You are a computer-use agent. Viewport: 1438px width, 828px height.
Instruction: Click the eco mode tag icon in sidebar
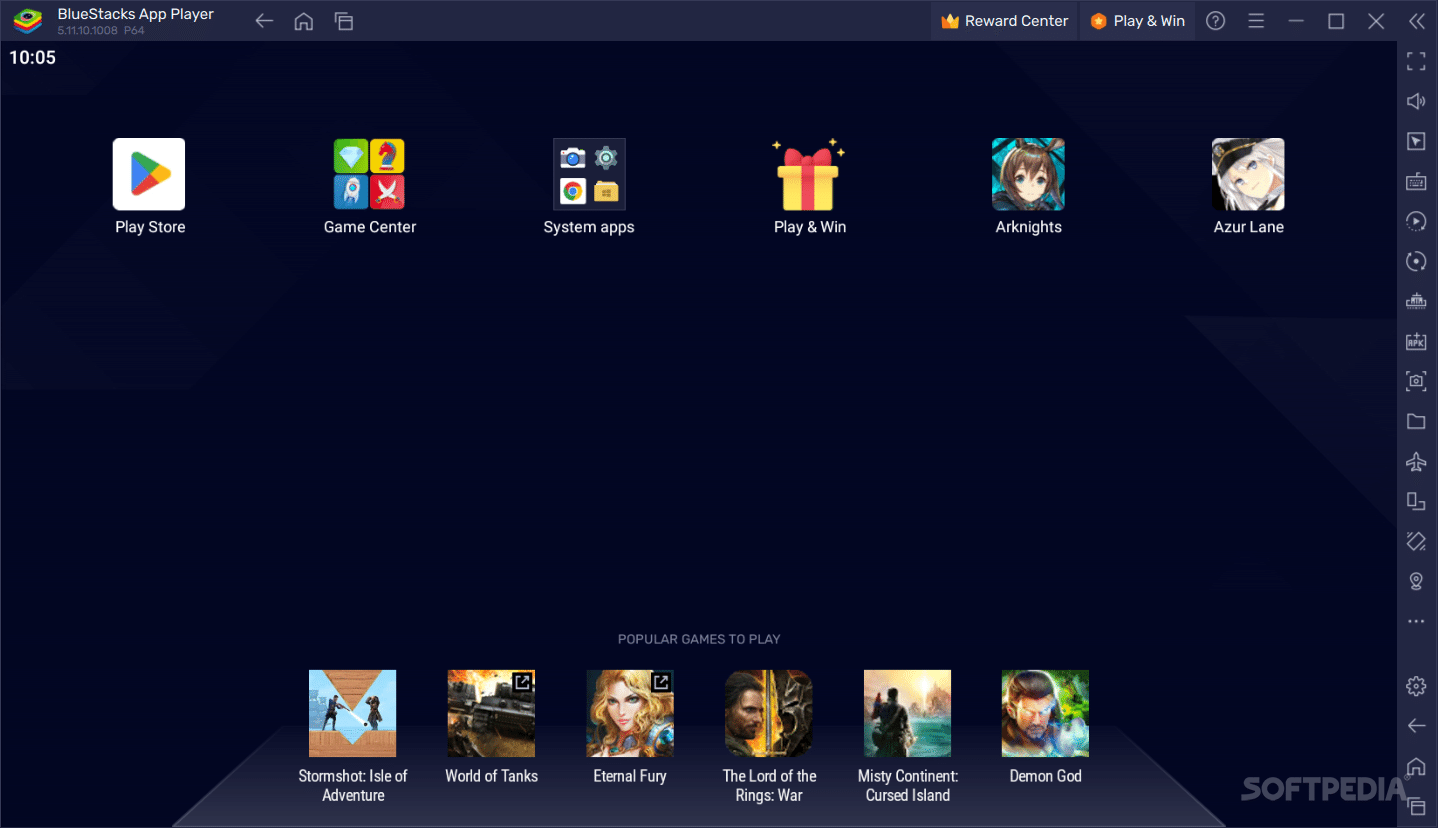1416,541
